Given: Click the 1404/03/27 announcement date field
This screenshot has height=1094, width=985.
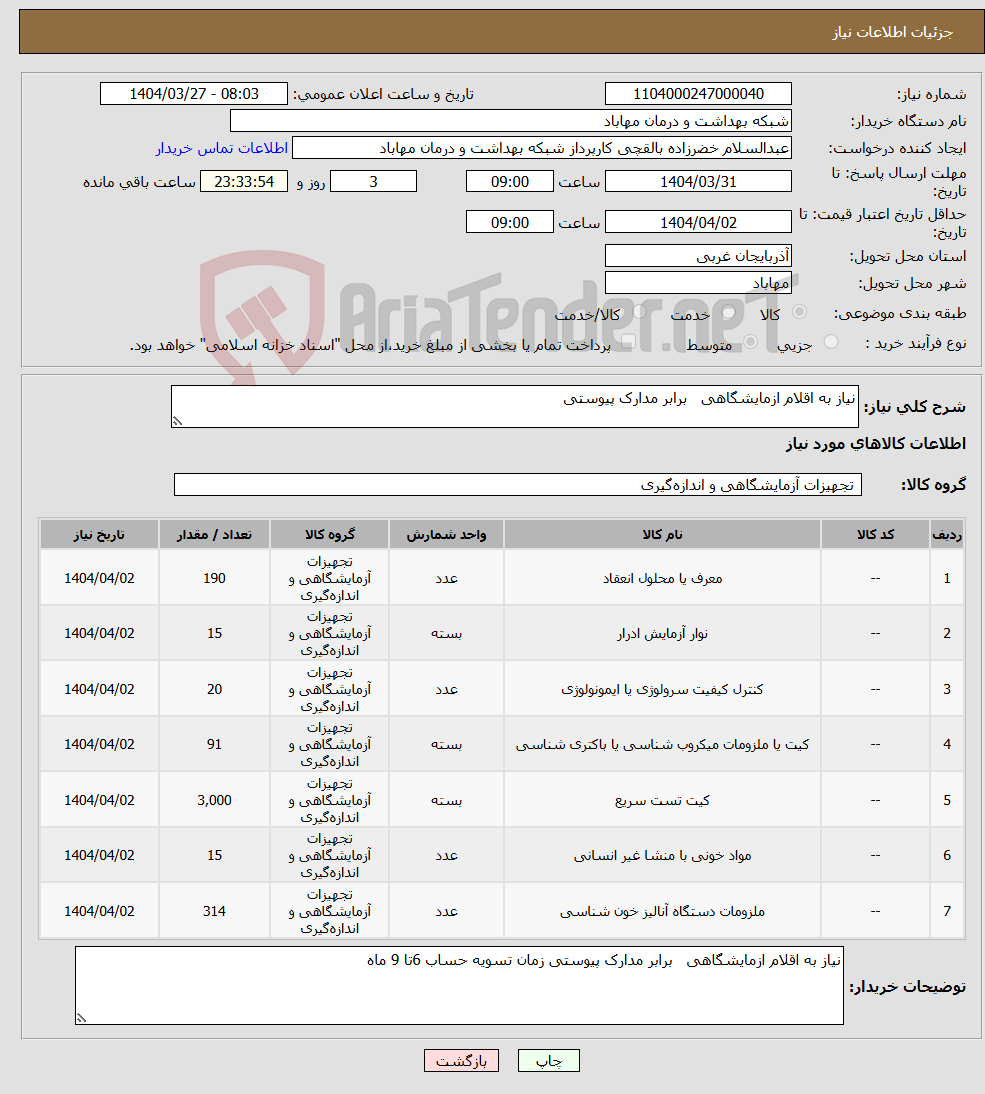Looking at the screenshot, I should pos(194,93).
